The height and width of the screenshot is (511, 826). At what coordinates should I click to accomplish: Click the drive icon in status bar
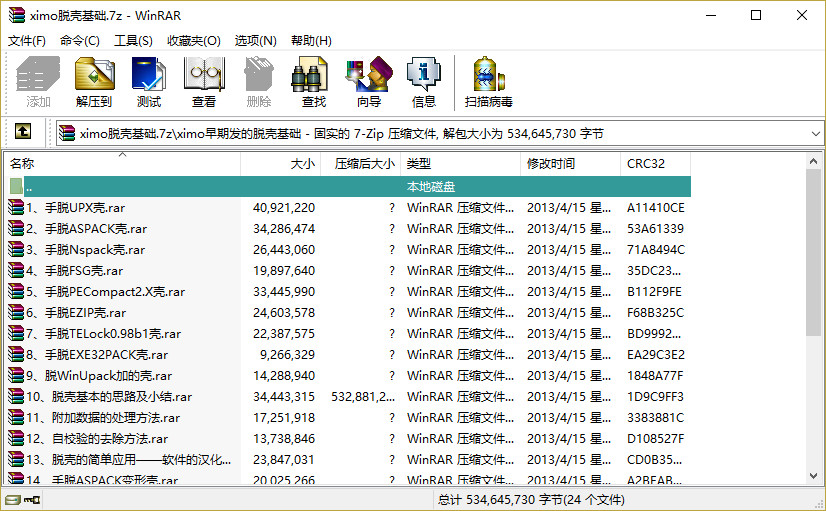pyautogui.click(x=12, y=500)
